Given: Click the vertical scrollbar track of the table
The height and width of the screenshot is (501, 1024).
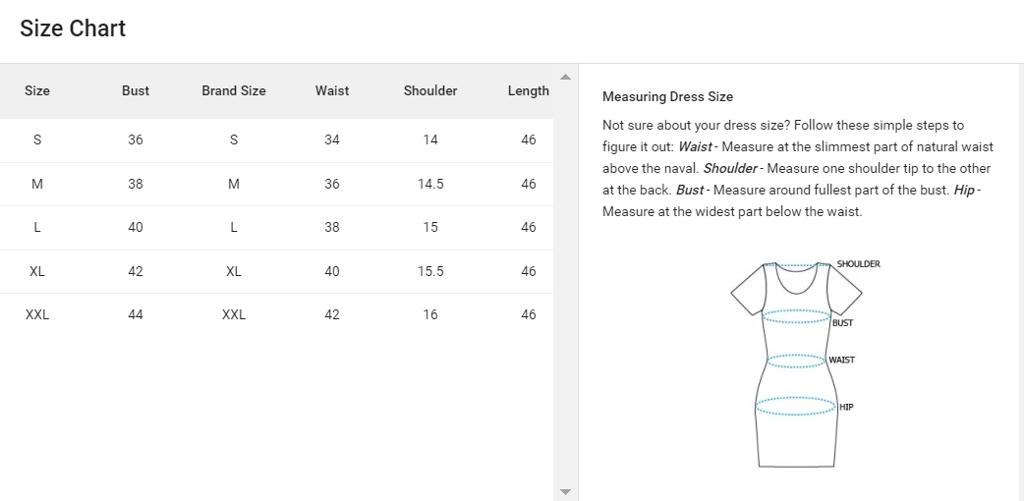Looking at the screenshot, I should click(x=565, y=300).
